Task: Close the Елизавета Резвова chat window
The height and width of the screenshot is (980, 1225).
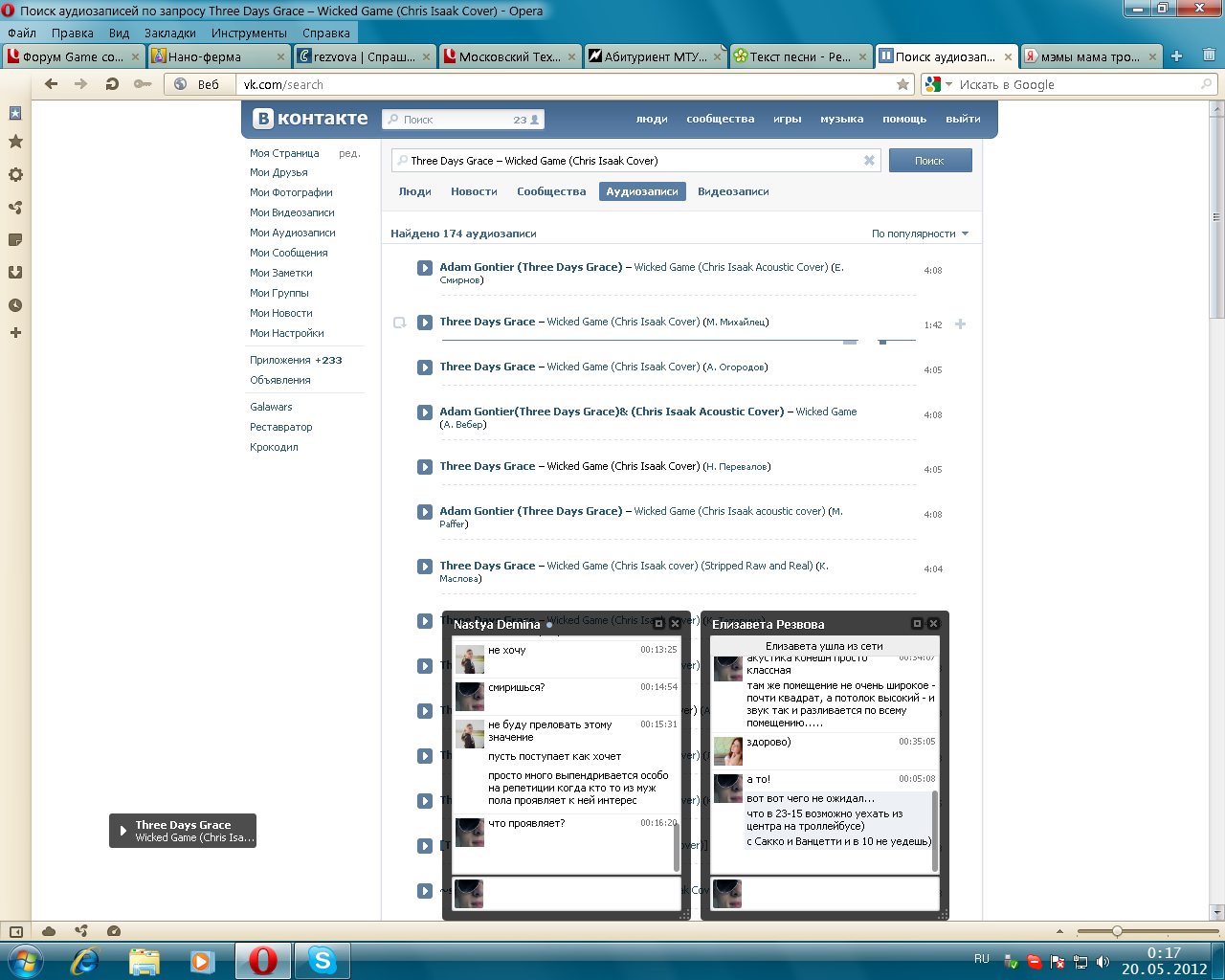Action: (x=933, y=624)
